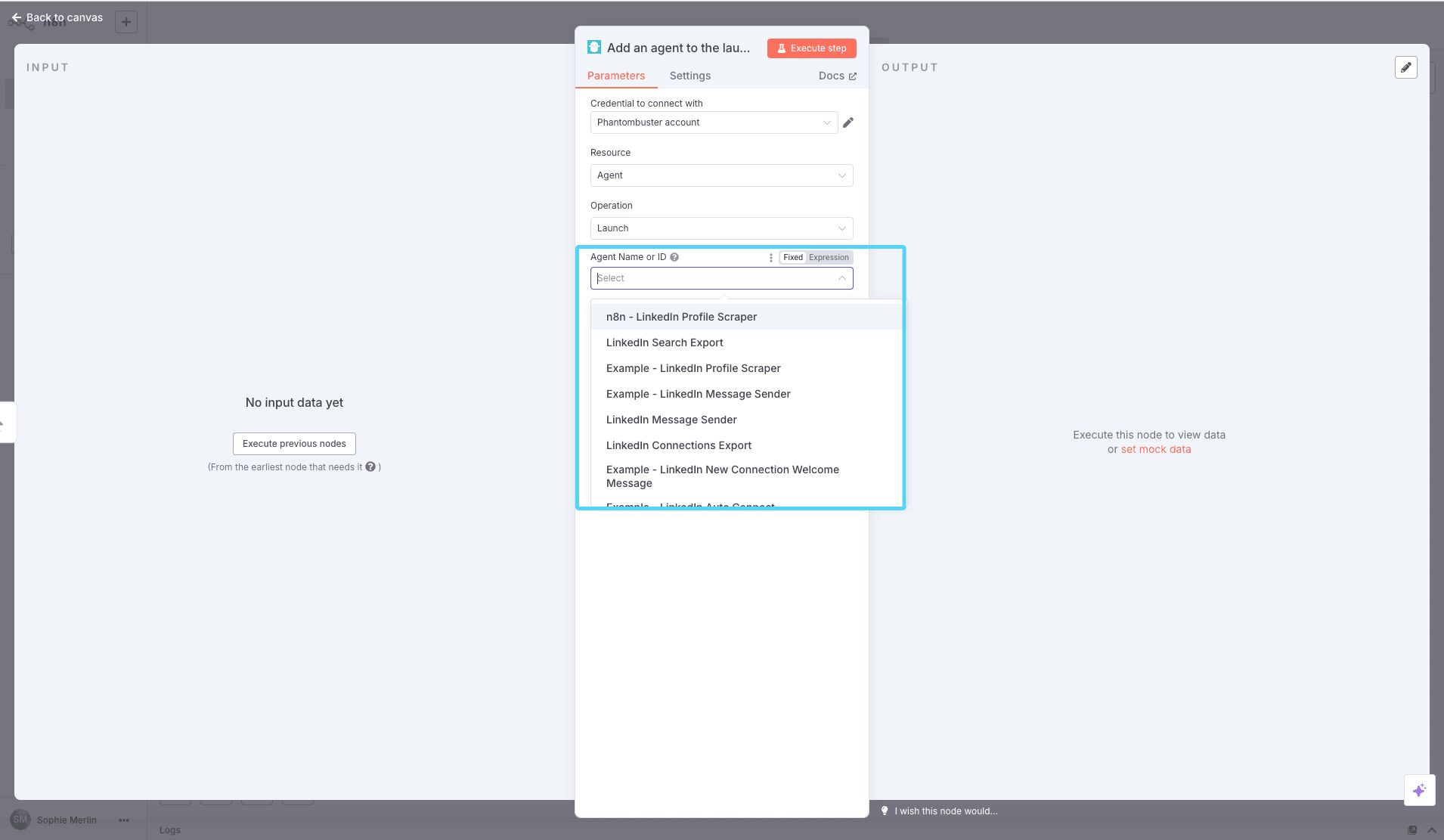Collapse the agent dropdown chevron
This screenshot has width=1444, height=840.
pyautogui.click(x=841, y=278)
